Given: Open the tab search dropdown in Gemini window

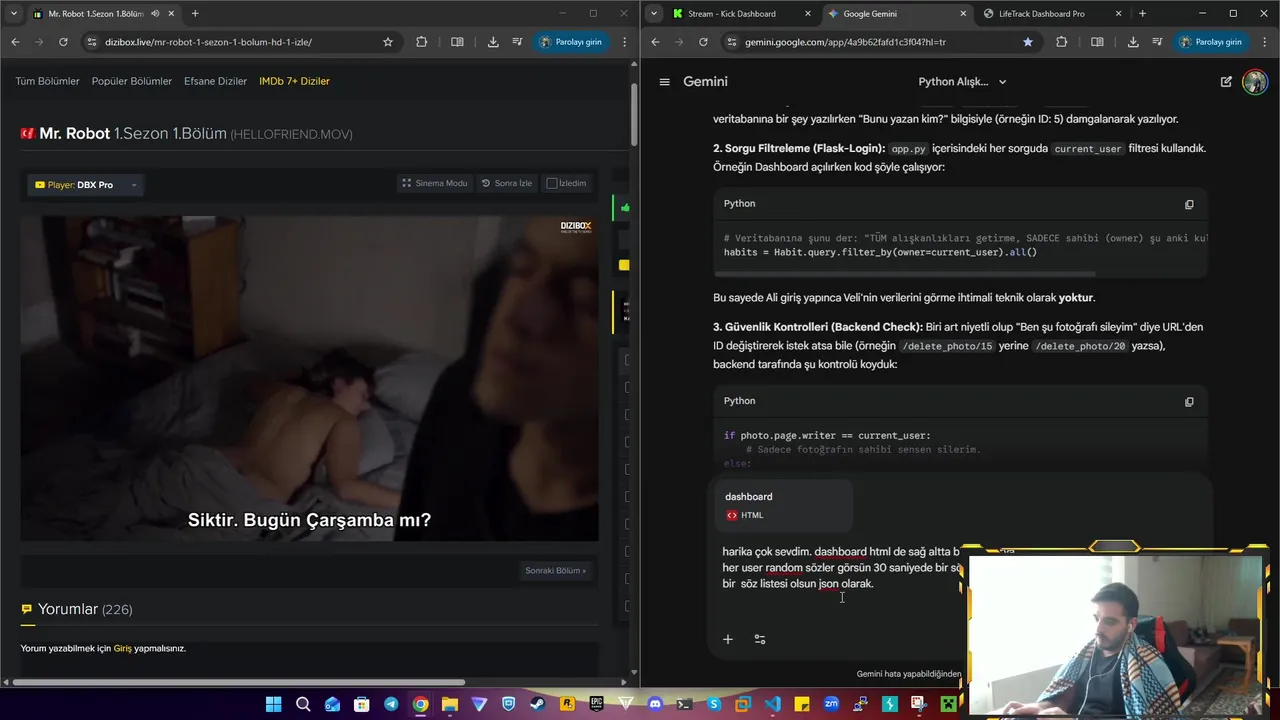Looking at the screenshot, I should pos(654,14).
